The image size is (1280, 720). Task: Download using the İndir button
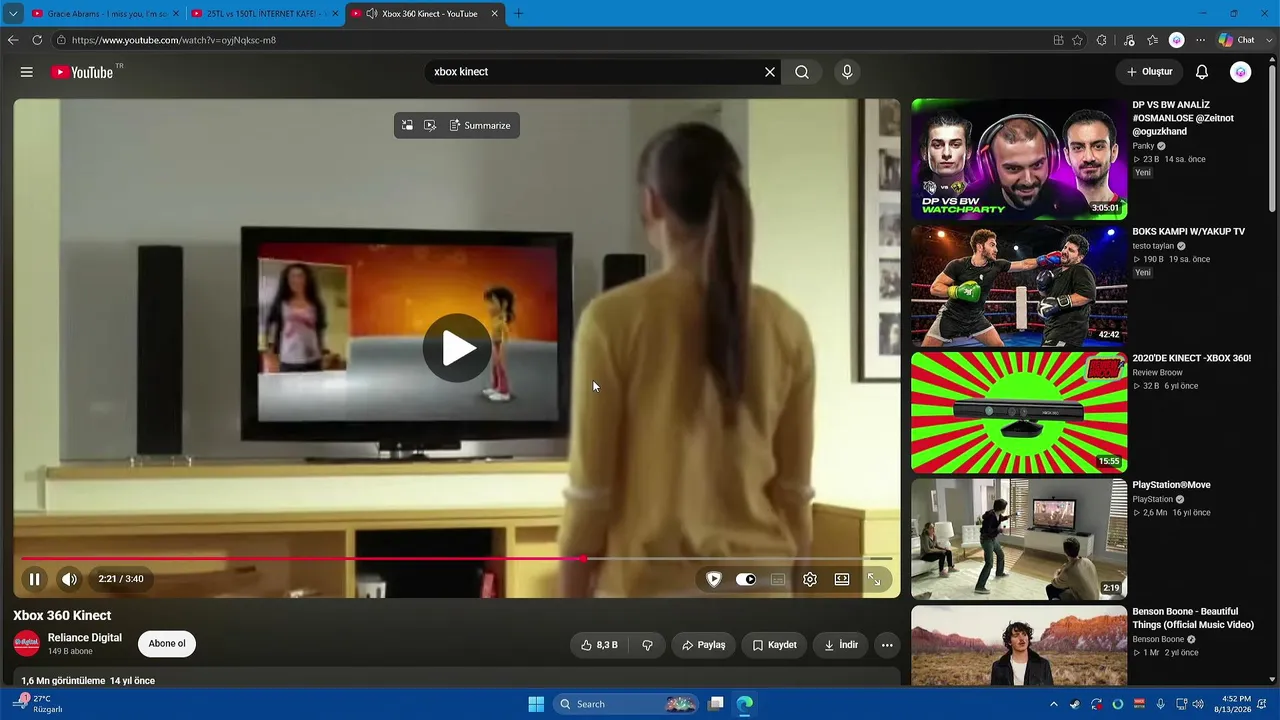click(840, 645)
